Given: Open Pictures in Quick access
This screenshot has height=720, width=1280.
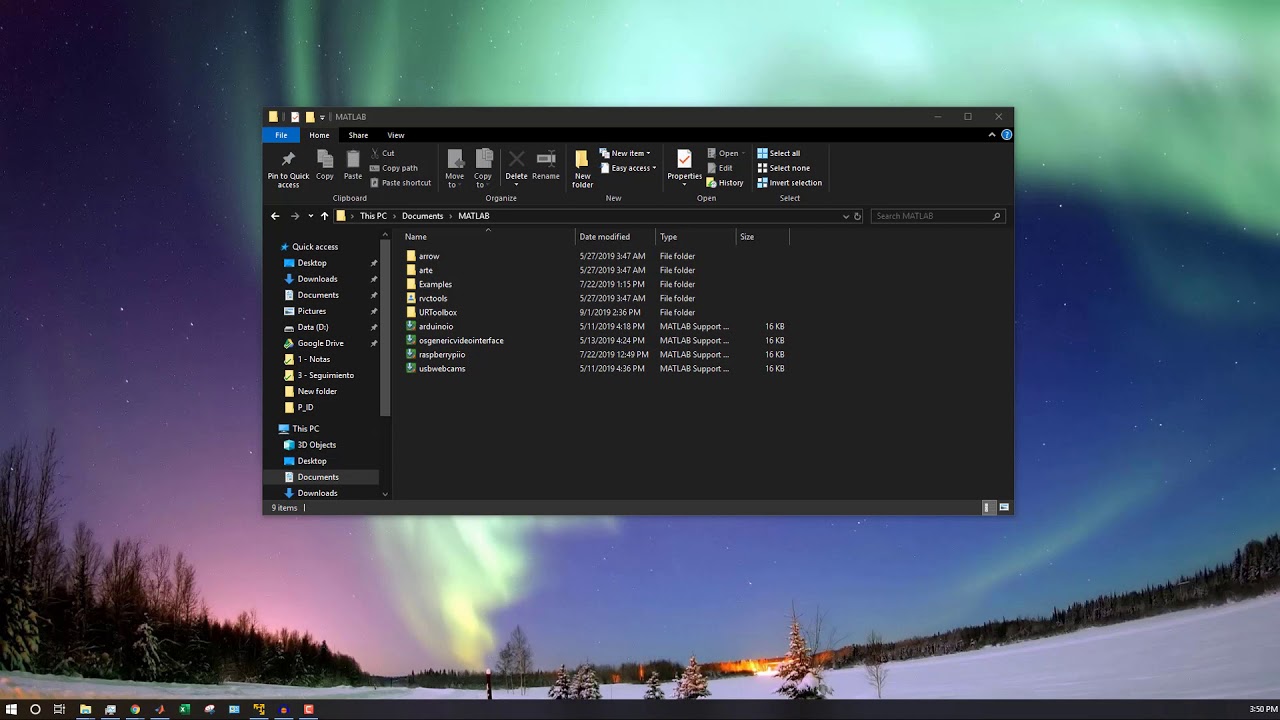Looking at the screenshot, I should pos(311,311).
